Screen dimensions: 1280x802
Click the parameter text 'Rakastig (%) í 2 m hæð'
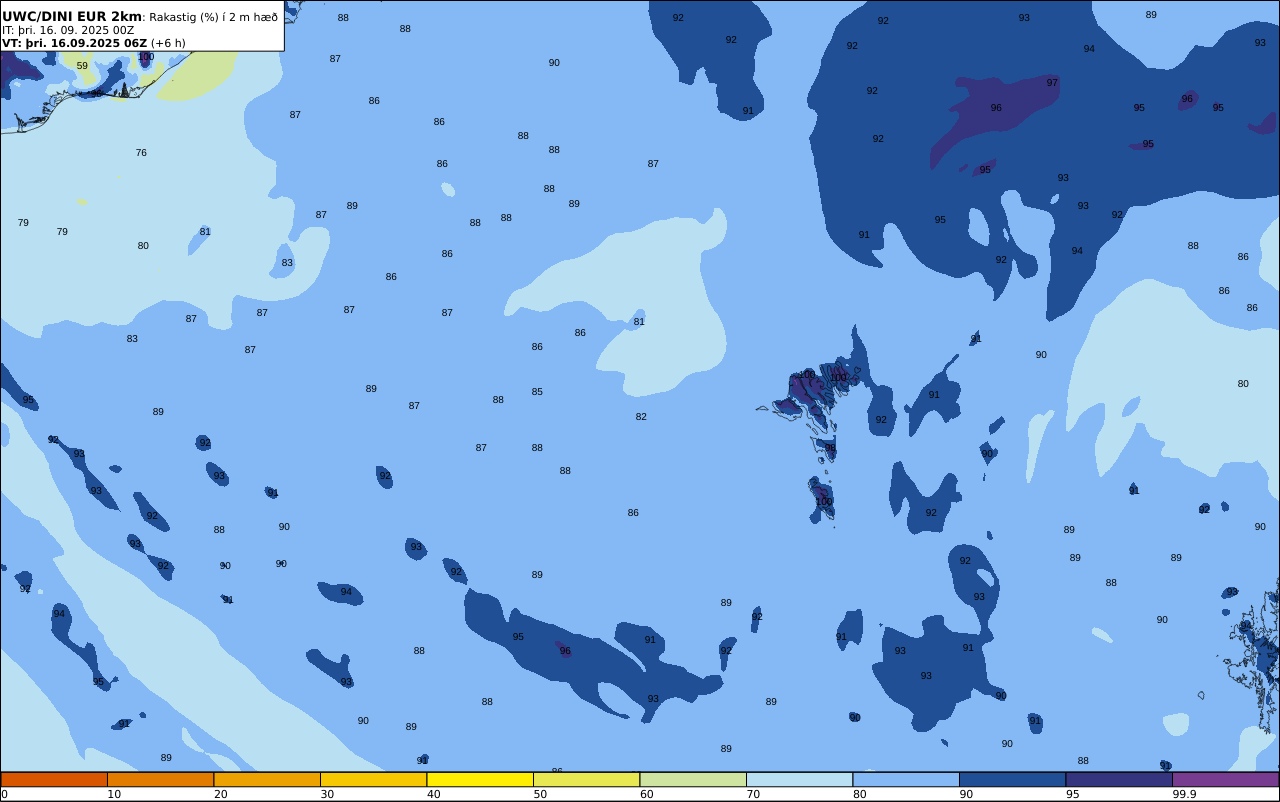pos(214,17)
